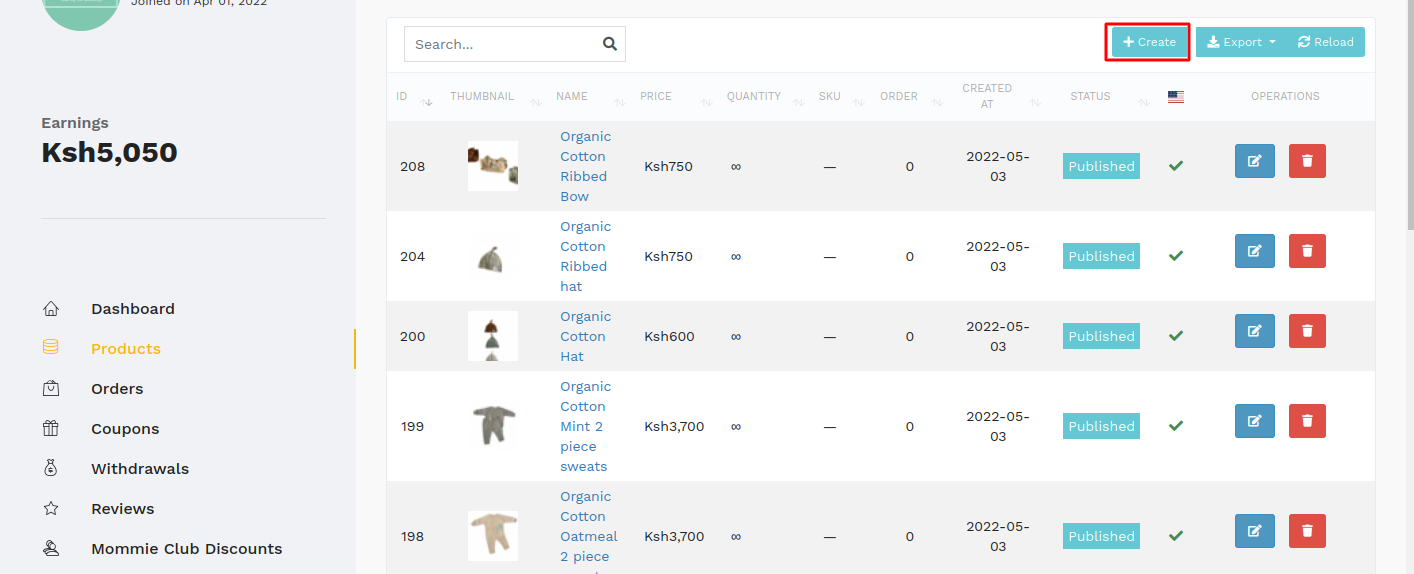Click the Create product button

pyautogui.click(x=1150, y=42)
